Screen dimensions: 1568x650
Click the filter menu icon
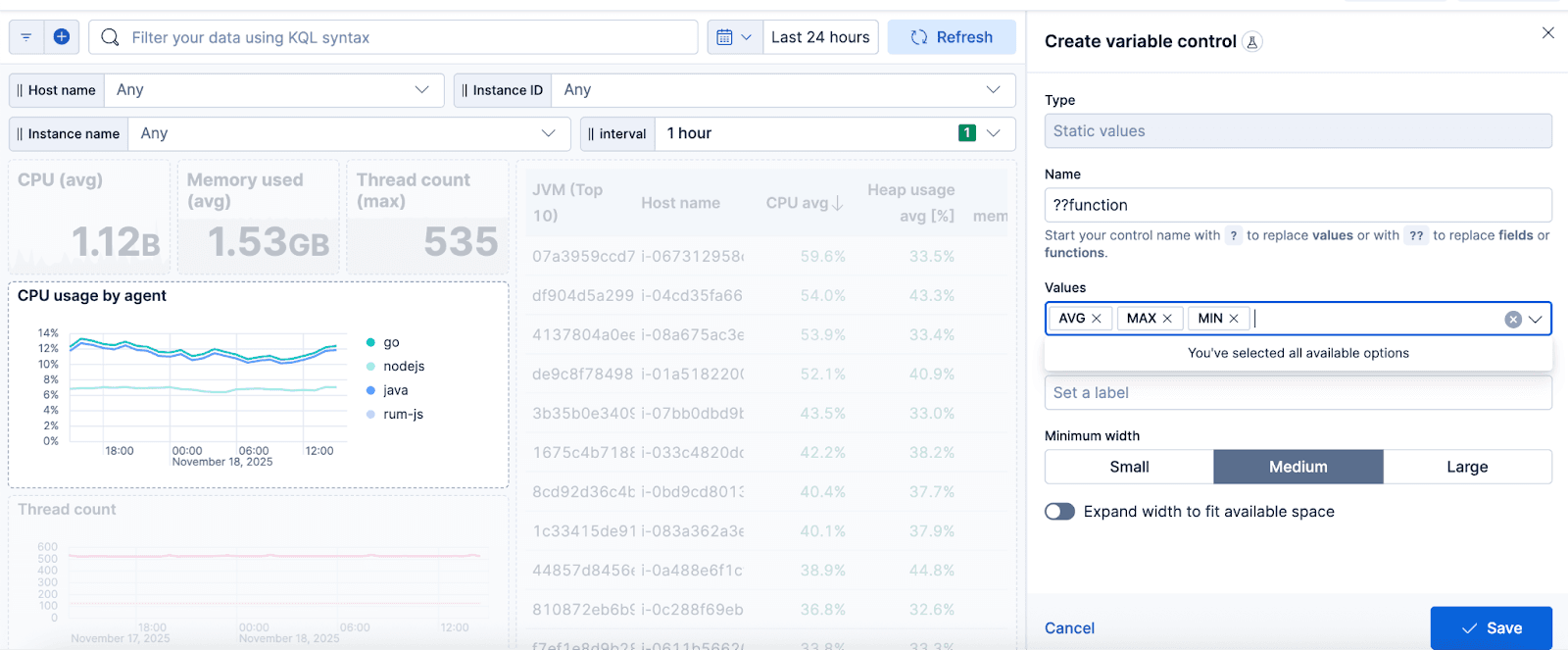26,37
